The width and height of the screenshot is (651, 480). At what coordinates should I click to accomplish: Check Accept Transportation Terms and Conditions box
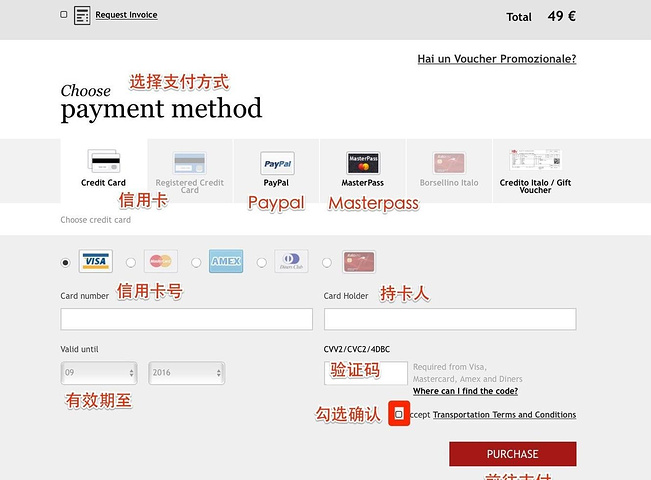pos(399,414)
